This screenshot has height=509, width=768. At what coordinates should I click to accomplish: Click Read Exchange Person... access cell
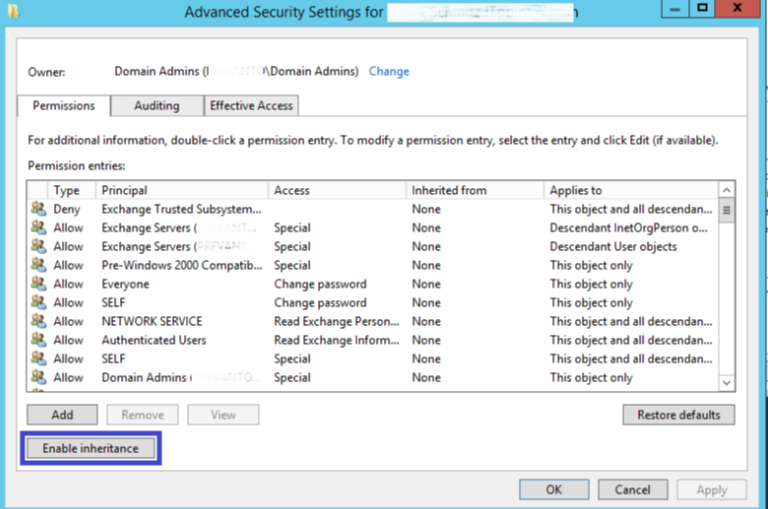[x=336, y=321]
